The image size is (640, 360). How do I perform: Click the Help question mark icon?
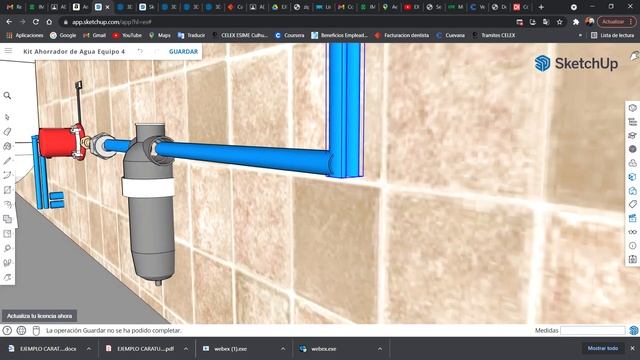pos(7,330)
